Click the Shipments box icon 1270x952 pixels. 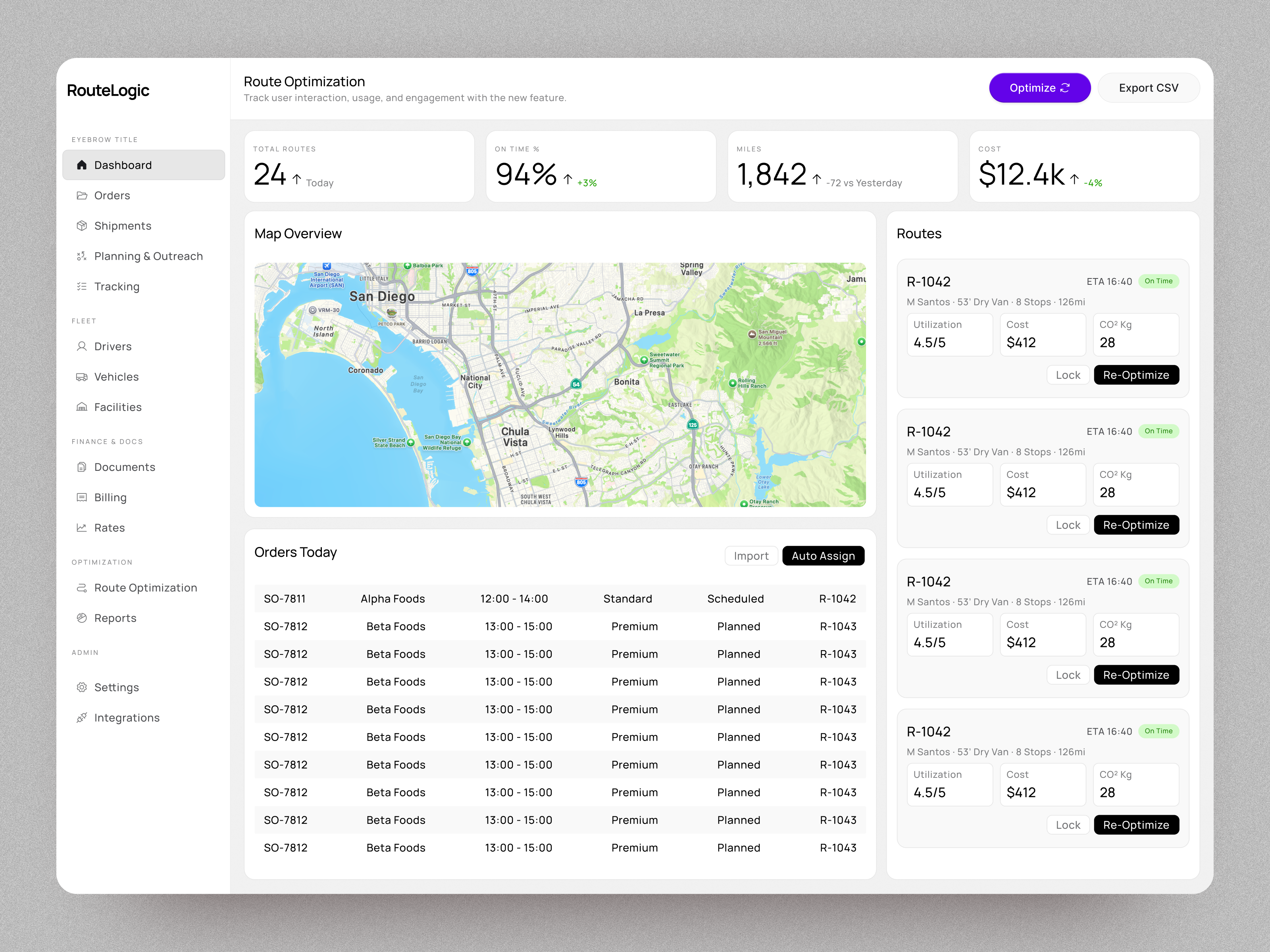(x=81, y=226)
